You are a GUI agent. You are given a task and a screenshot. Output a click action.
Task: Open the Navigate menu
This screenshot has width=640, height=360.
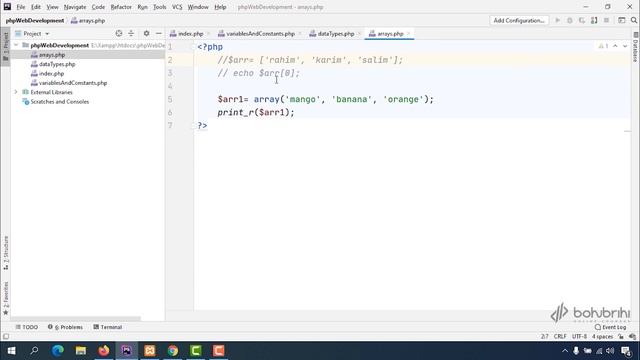pos(75,7)
